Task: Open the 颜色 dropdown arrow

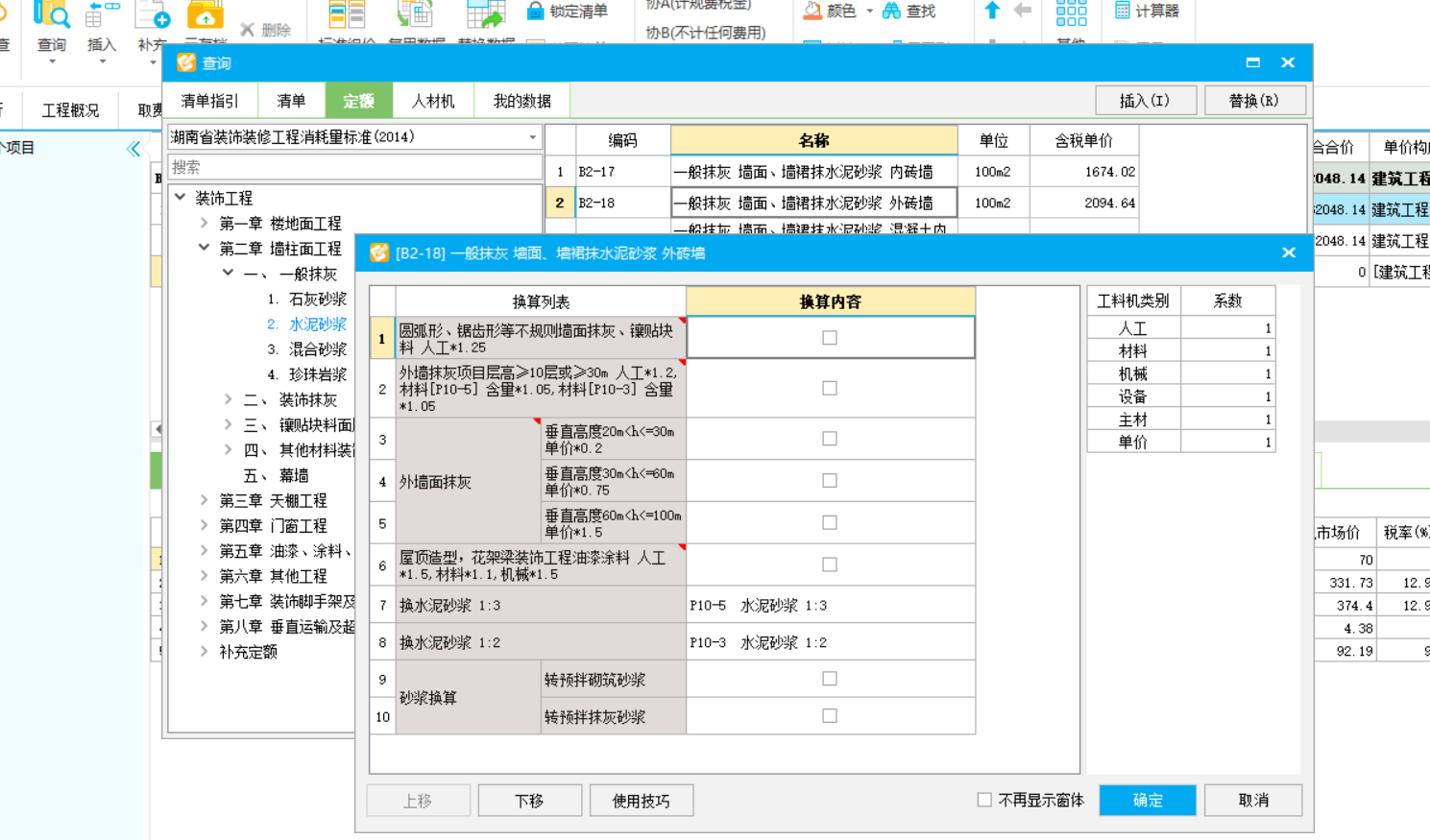Action: click(x=870, y=12)
